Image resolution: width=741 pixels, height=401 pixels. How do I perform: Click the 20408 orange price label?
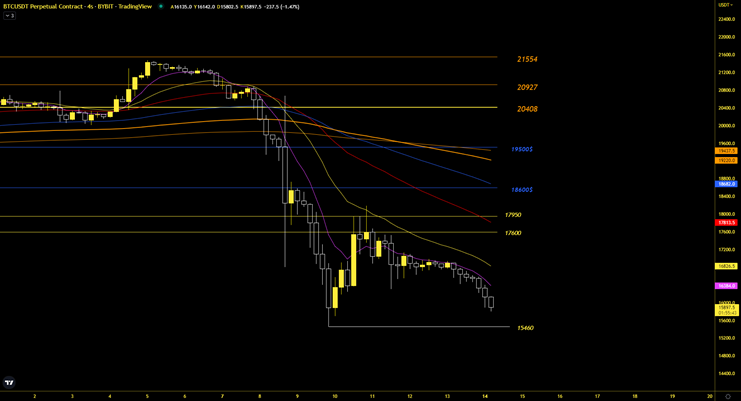(527, 109)
